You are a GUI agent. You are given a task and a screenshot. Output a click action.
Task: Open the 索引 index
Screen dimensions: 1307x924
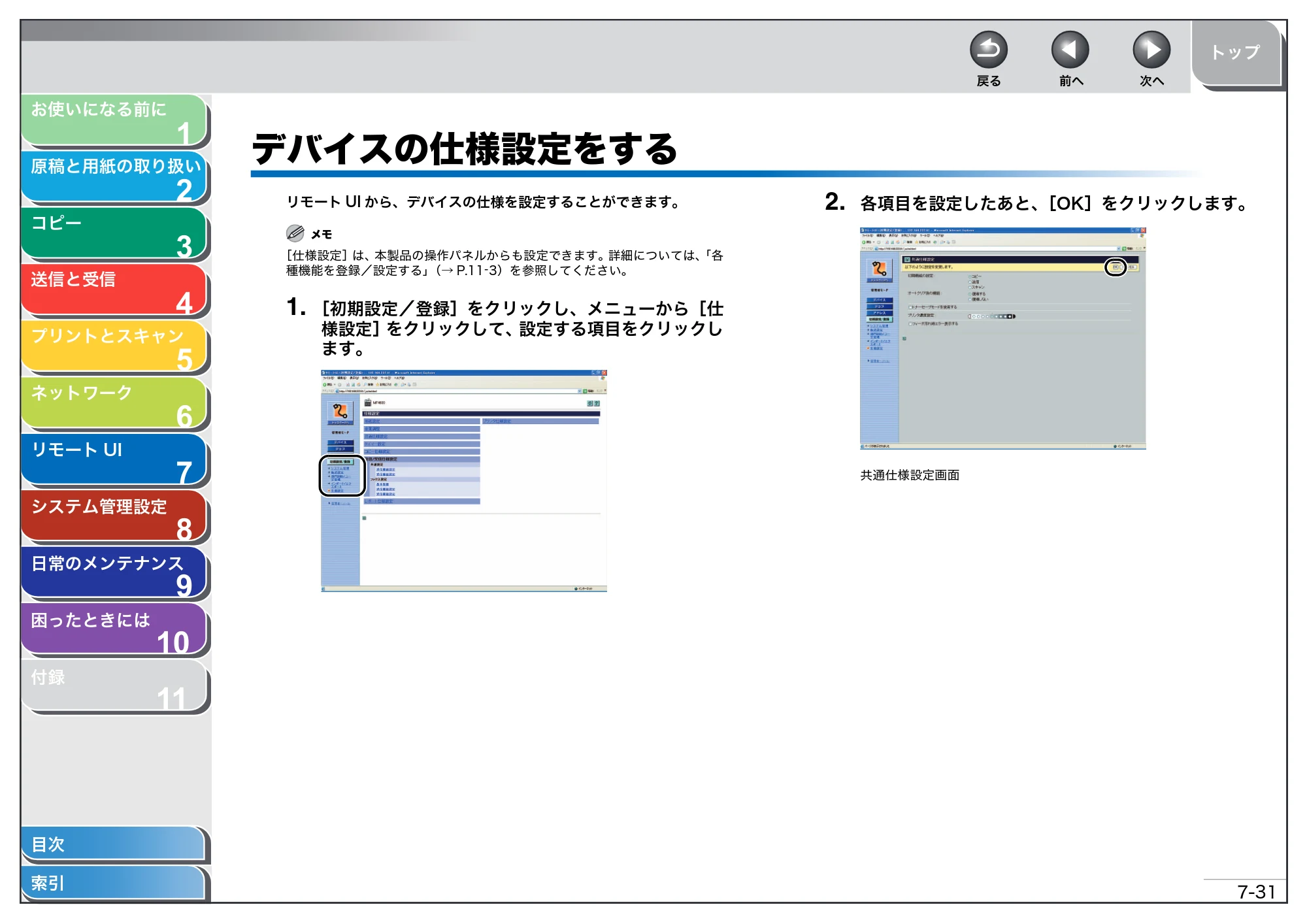click(x=114, y=883)
